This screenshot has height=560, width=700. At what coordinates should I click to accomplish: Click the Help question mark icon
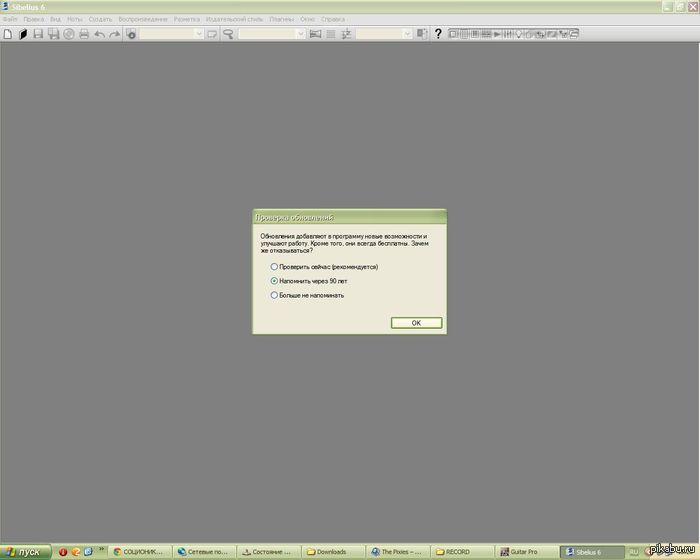pos(438,34)
